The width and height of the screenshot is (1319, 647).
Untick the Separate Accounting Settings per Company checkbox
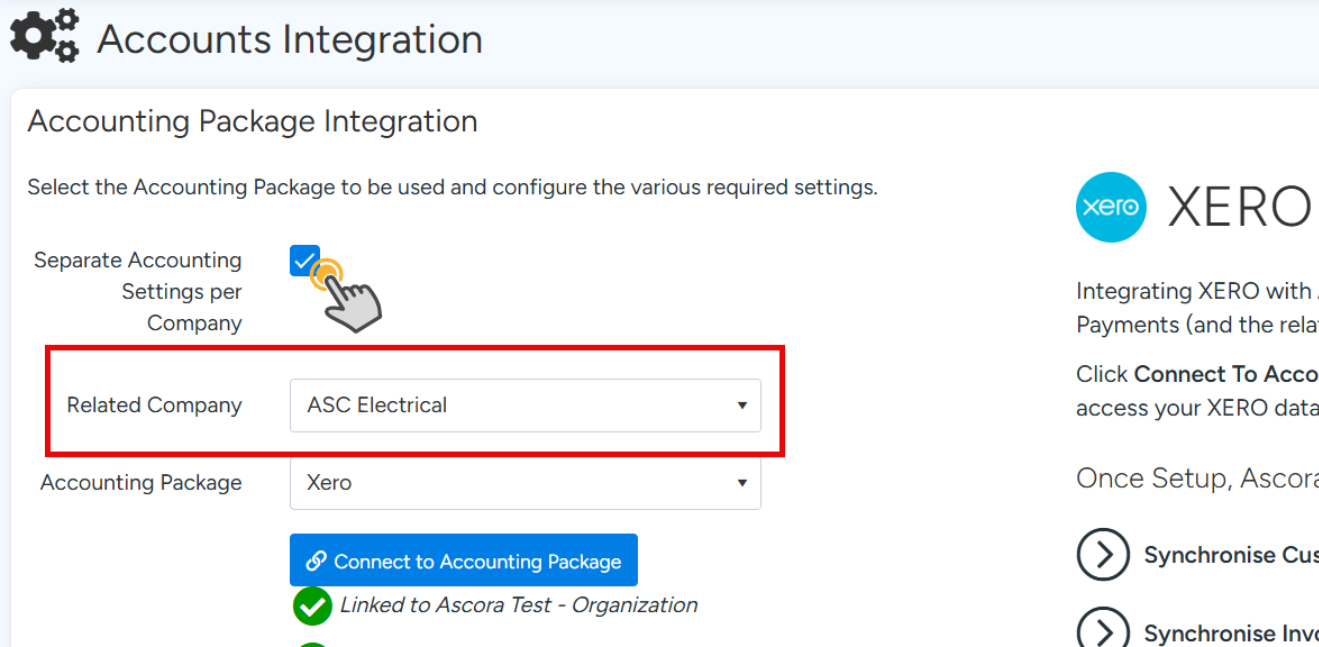(x=305, y=261)
